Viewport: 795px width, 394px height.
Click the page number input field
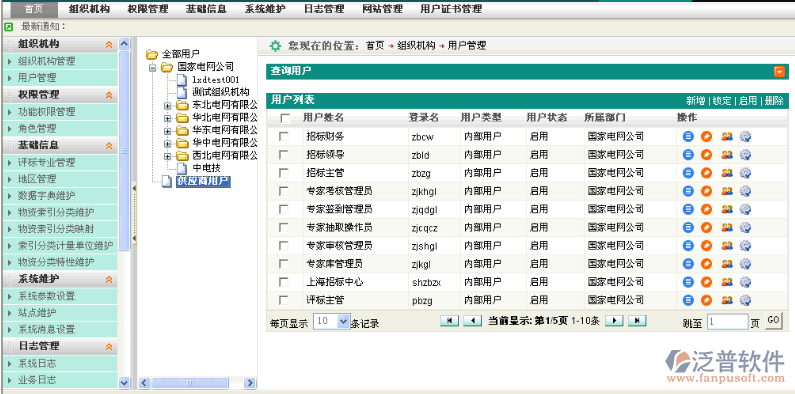click(x=728, y=322)
